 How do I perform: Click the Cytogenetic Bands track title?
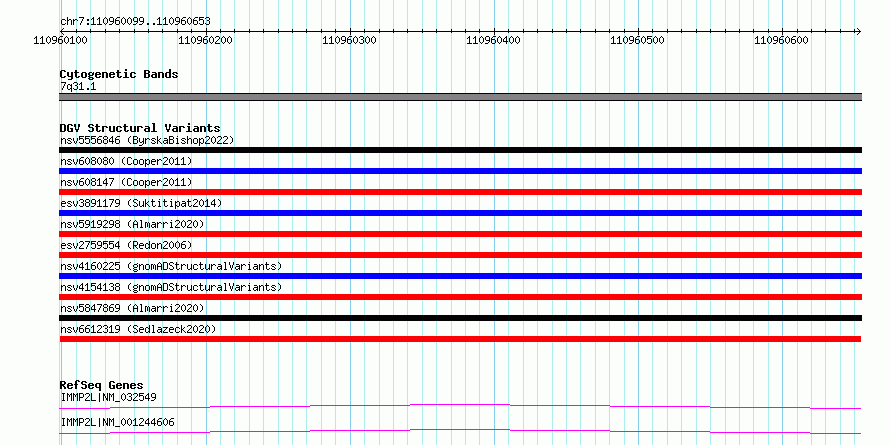pos(119,74)
